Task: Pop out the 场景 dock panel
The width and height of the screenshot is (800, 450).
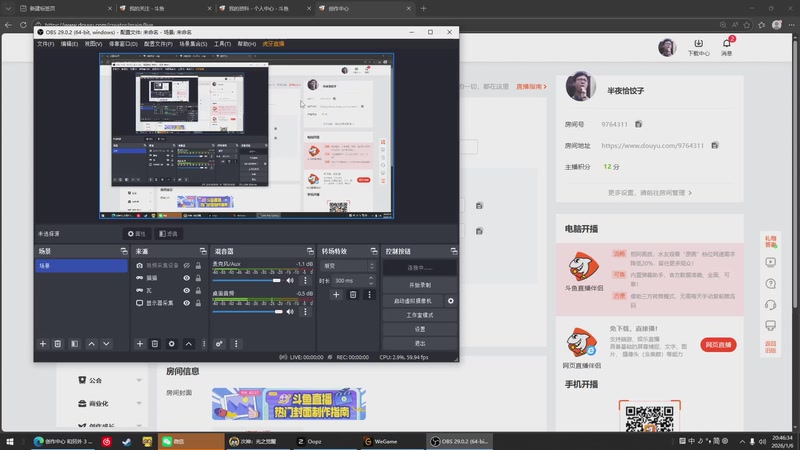Action: [123, 251]
